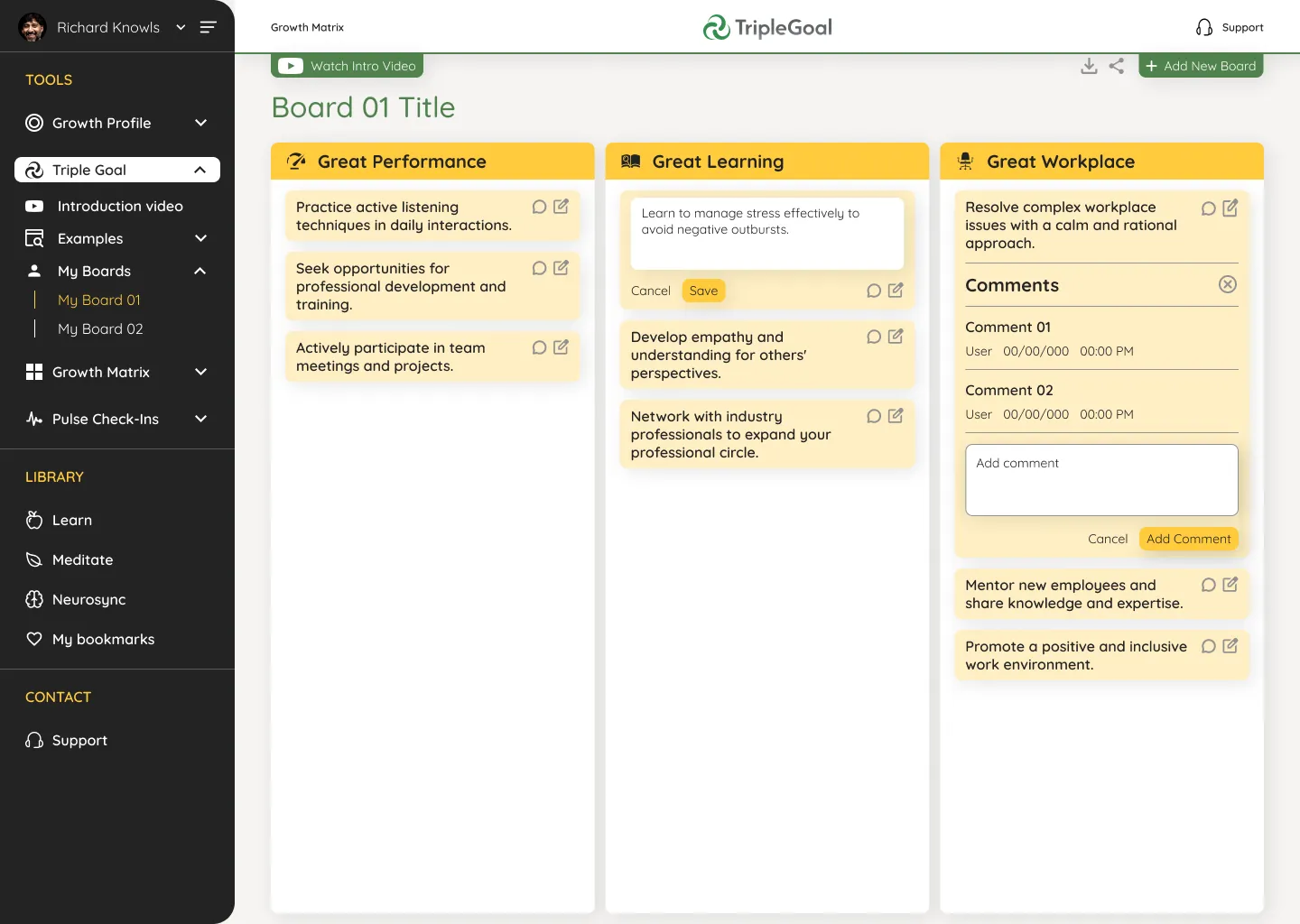This screenshot has height=924, width=1300.
Task: Close the Comments panel
Action: [x=1227, y=284]
